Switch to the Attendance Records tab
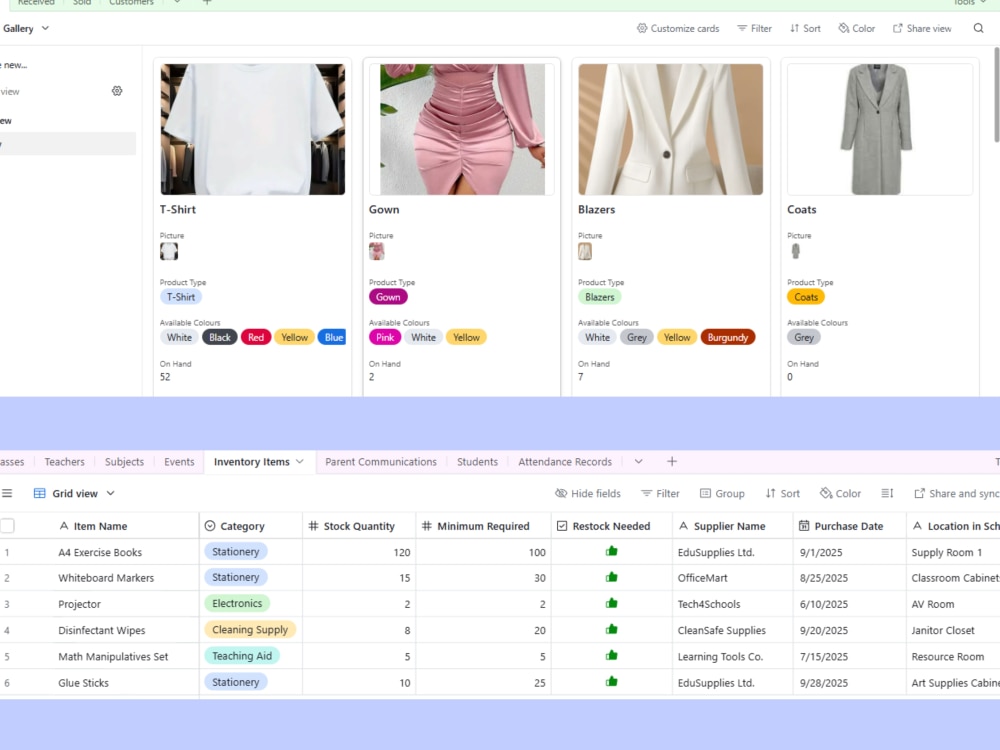The height and width of the screenshot is (750, 1000). [x=565, y=461]
